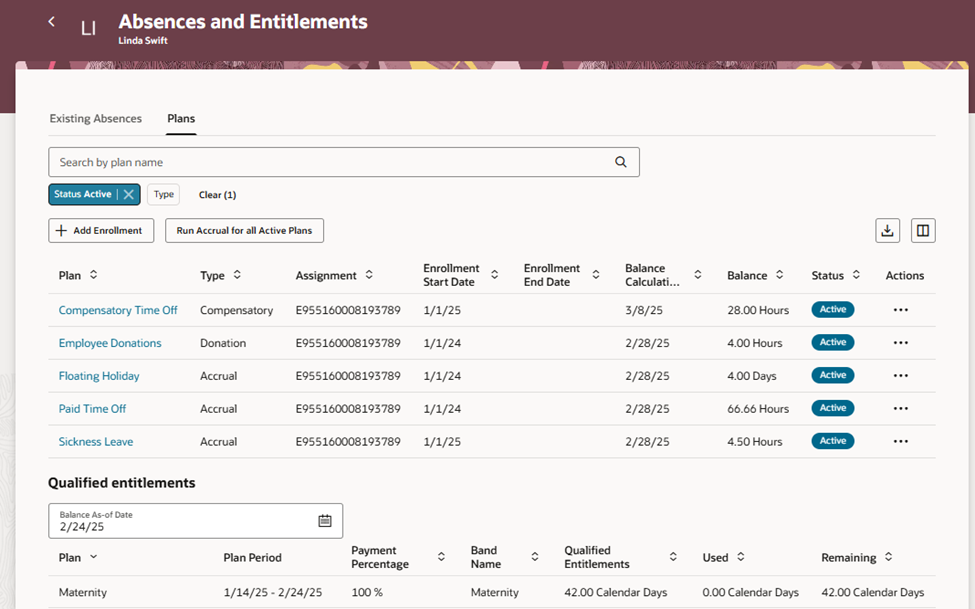Click the search magnifier icon
This screenshot has height=609, width=975.
[x=621, y=162]
